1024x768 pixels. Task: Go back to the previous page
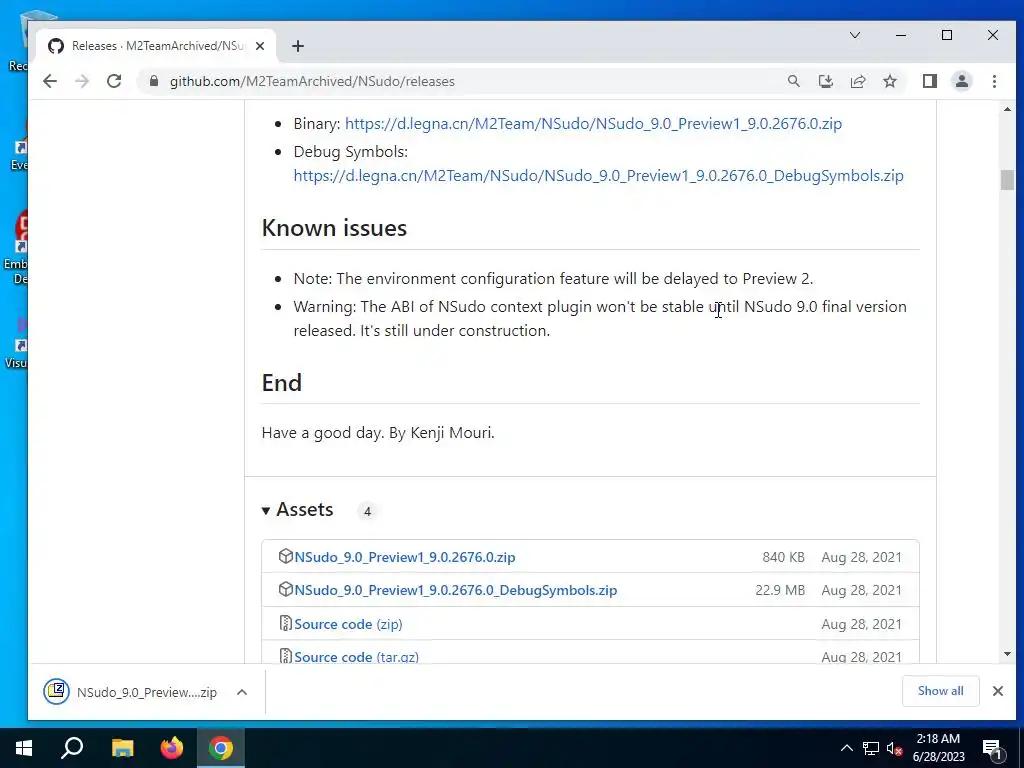pos(50,81)
